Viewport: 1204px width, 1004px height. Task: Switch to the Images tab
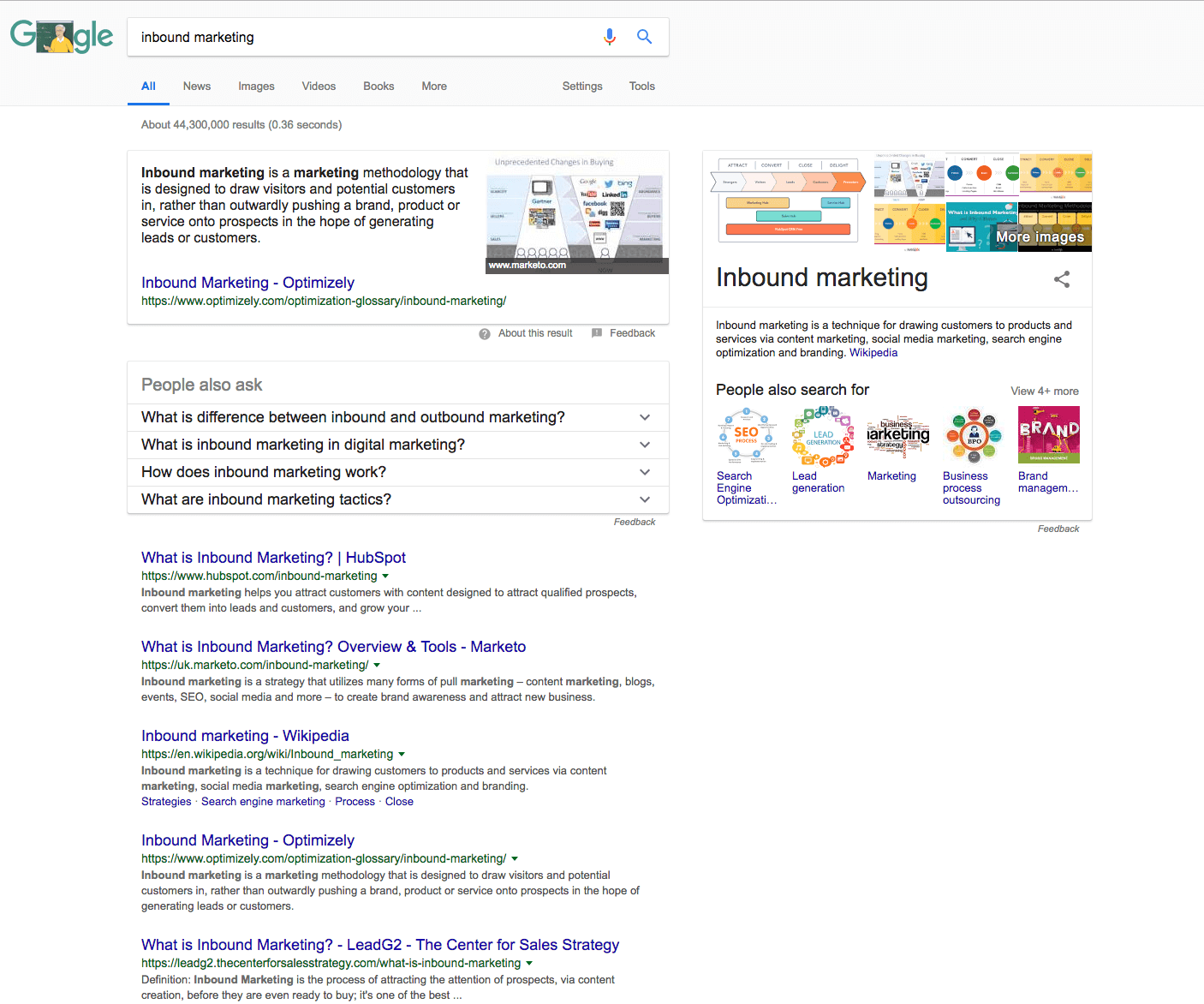pos(256,87)
